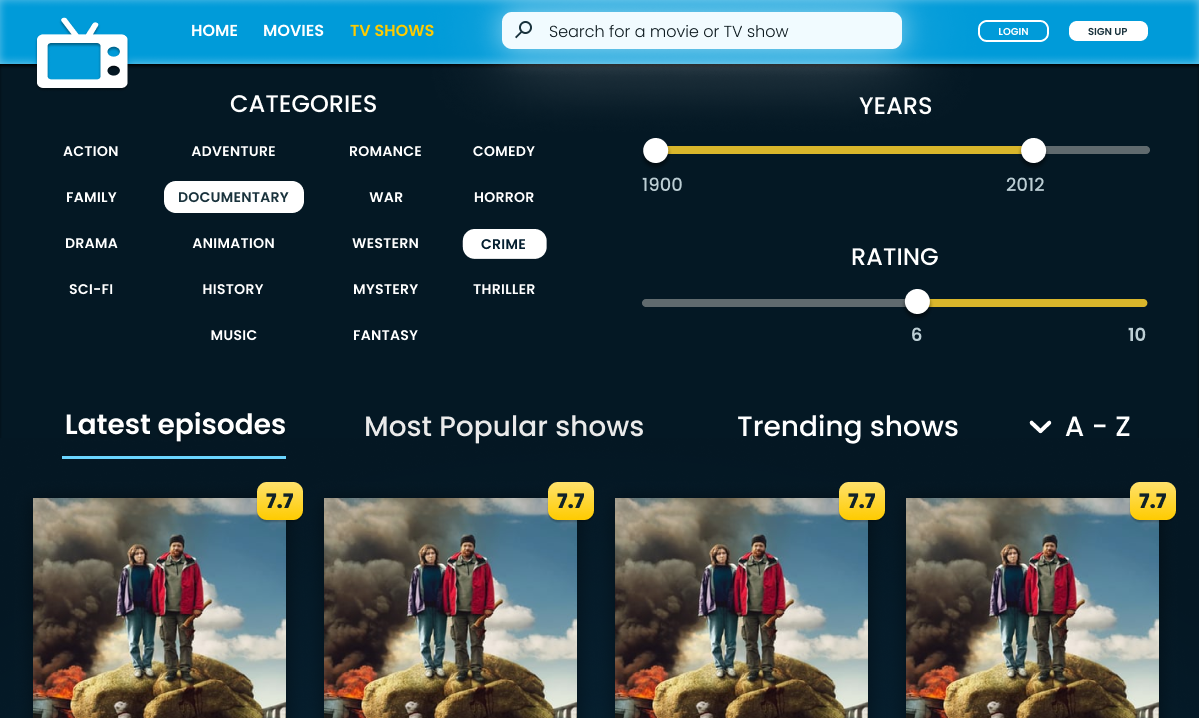This screenshot has width=1199, height=718.
Task: Expand the A - Z sorting dropdown
Action: pyautogui.click(x=1097, y=427)
